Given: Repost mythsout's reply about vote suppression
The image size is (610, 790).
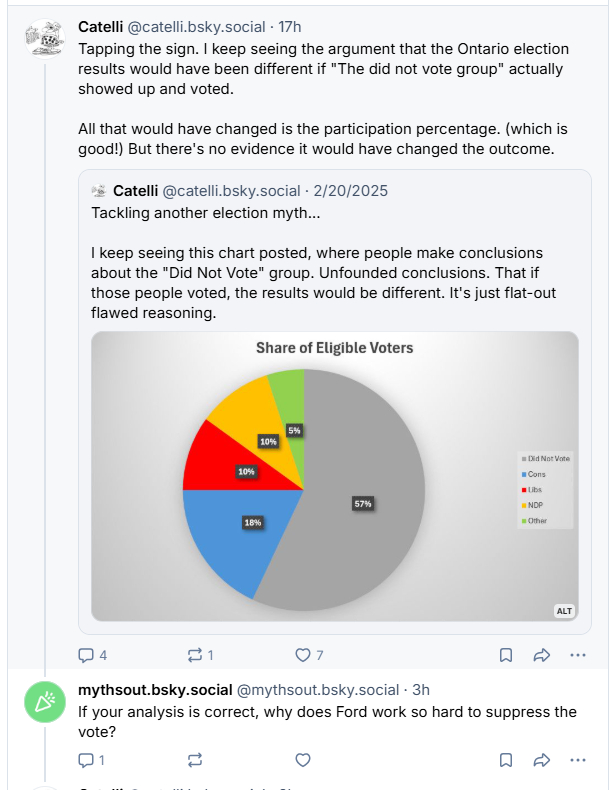Looking at the screenshot, I should (x=195, y=760).
